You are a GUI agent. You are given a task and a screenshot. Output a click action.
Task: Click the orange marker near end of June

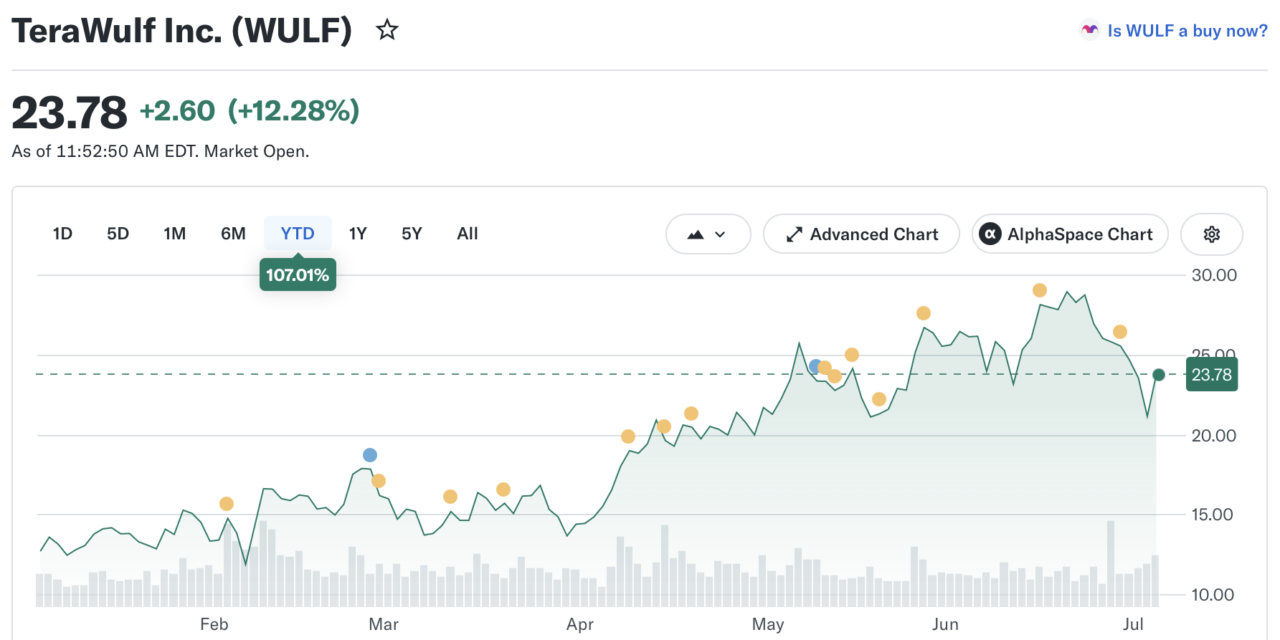[1120, 332]
